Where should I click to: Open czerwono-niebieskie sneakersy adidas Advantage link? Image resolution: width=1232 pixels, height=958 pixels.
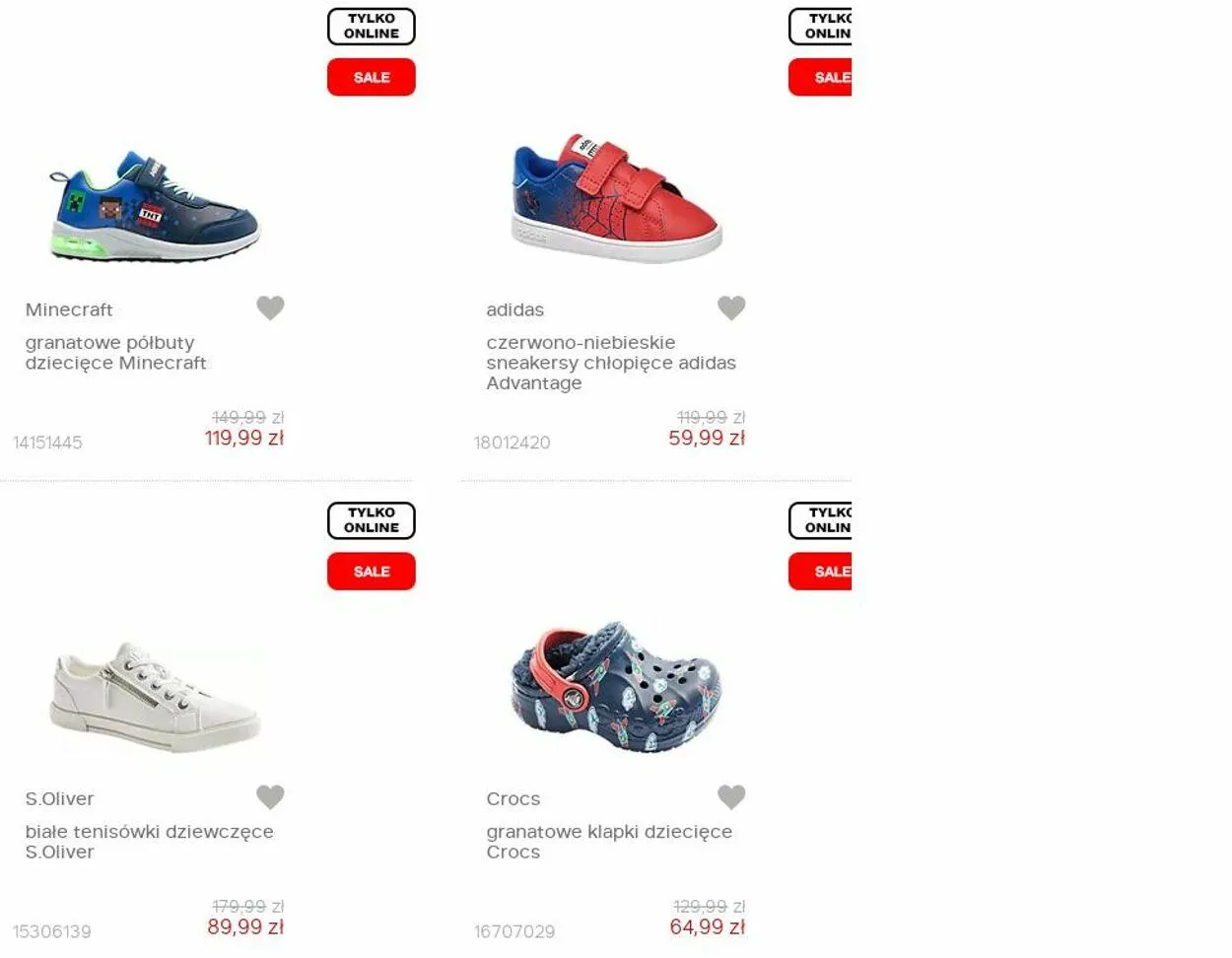611,363
